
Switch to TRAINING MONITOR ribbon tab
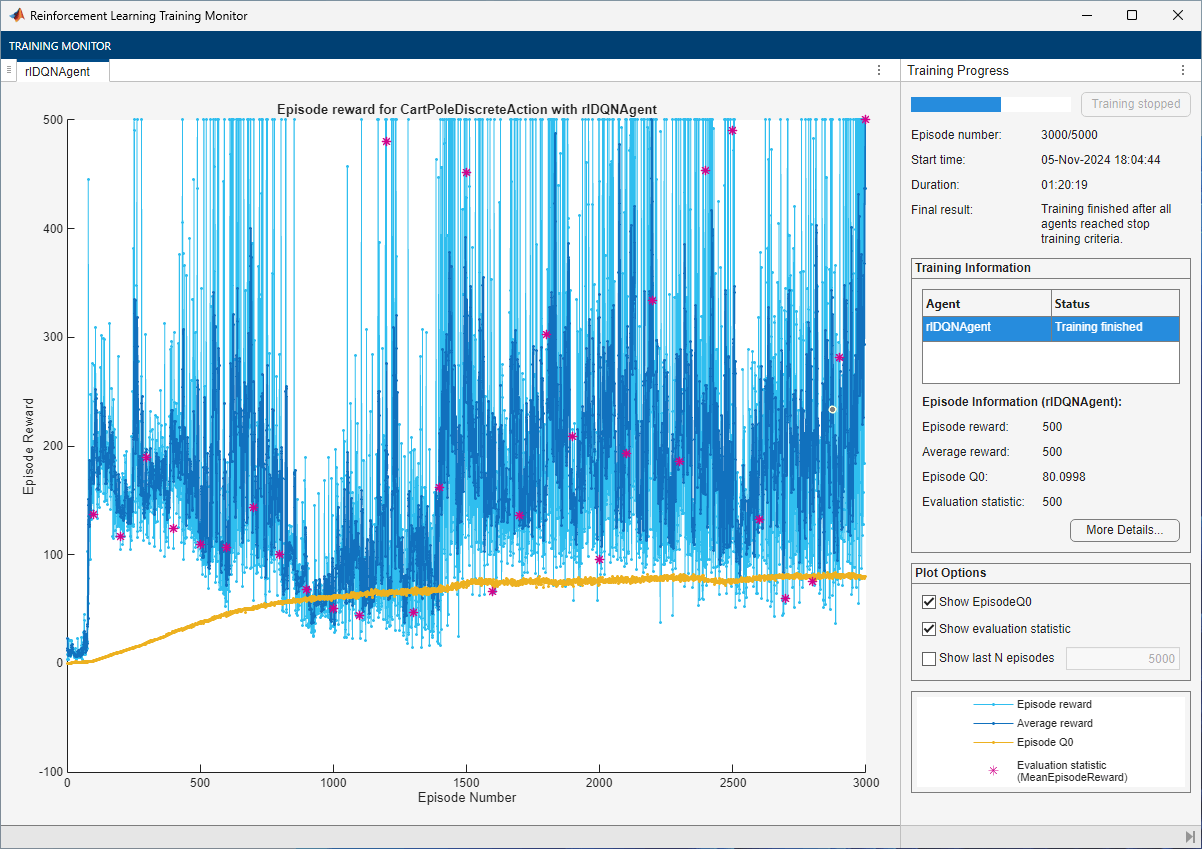pos(60,46)
